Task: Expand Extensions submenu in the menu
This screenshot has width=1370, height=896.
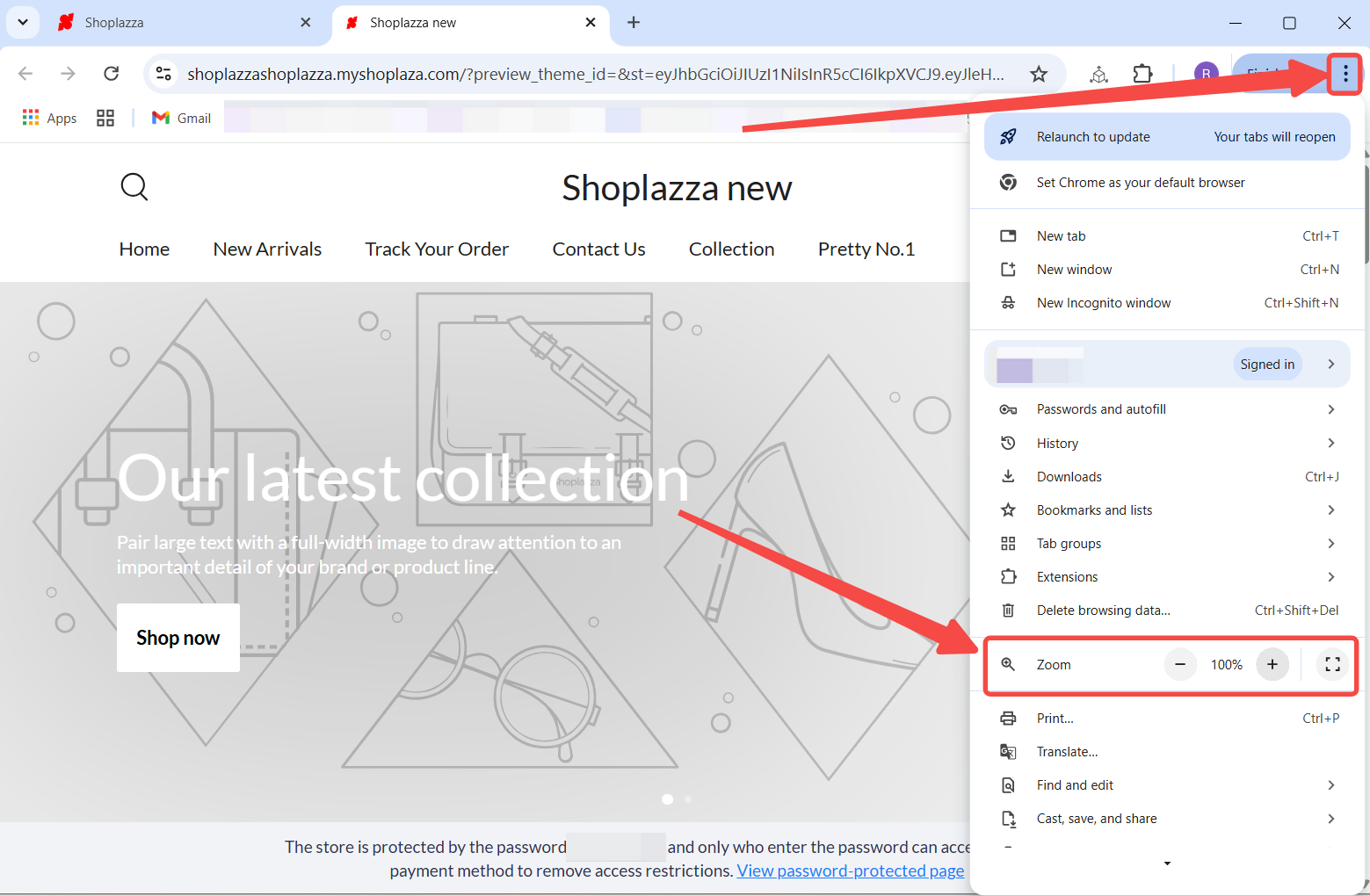Action: [1167, 576]
